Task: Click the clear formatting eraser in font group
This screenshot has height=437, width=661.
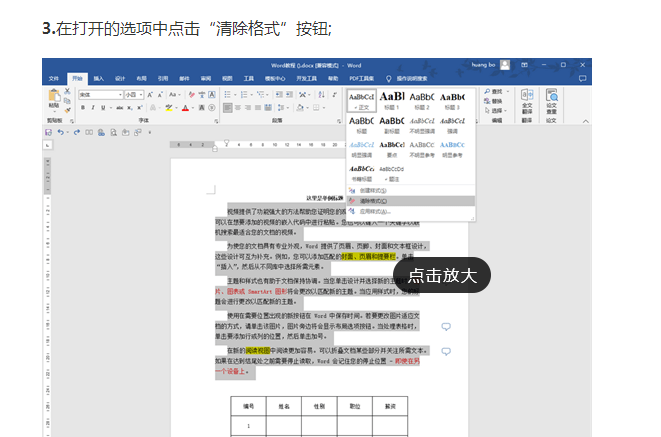Action: (x=192, y=95)
